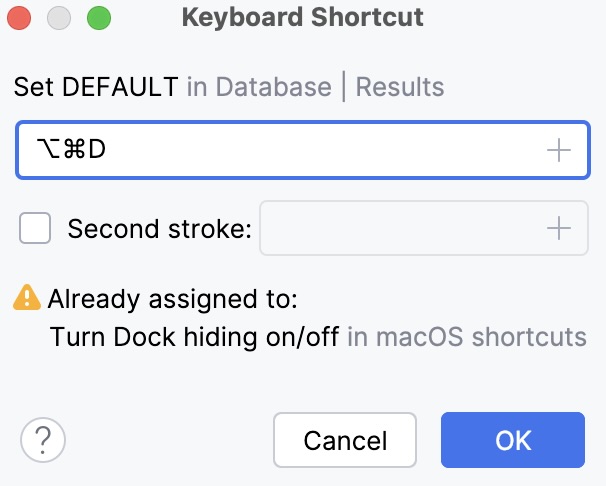
Task: Click the 'Already assigned to:' warning text
Action: pyautogui.click(x=173, y=299)
